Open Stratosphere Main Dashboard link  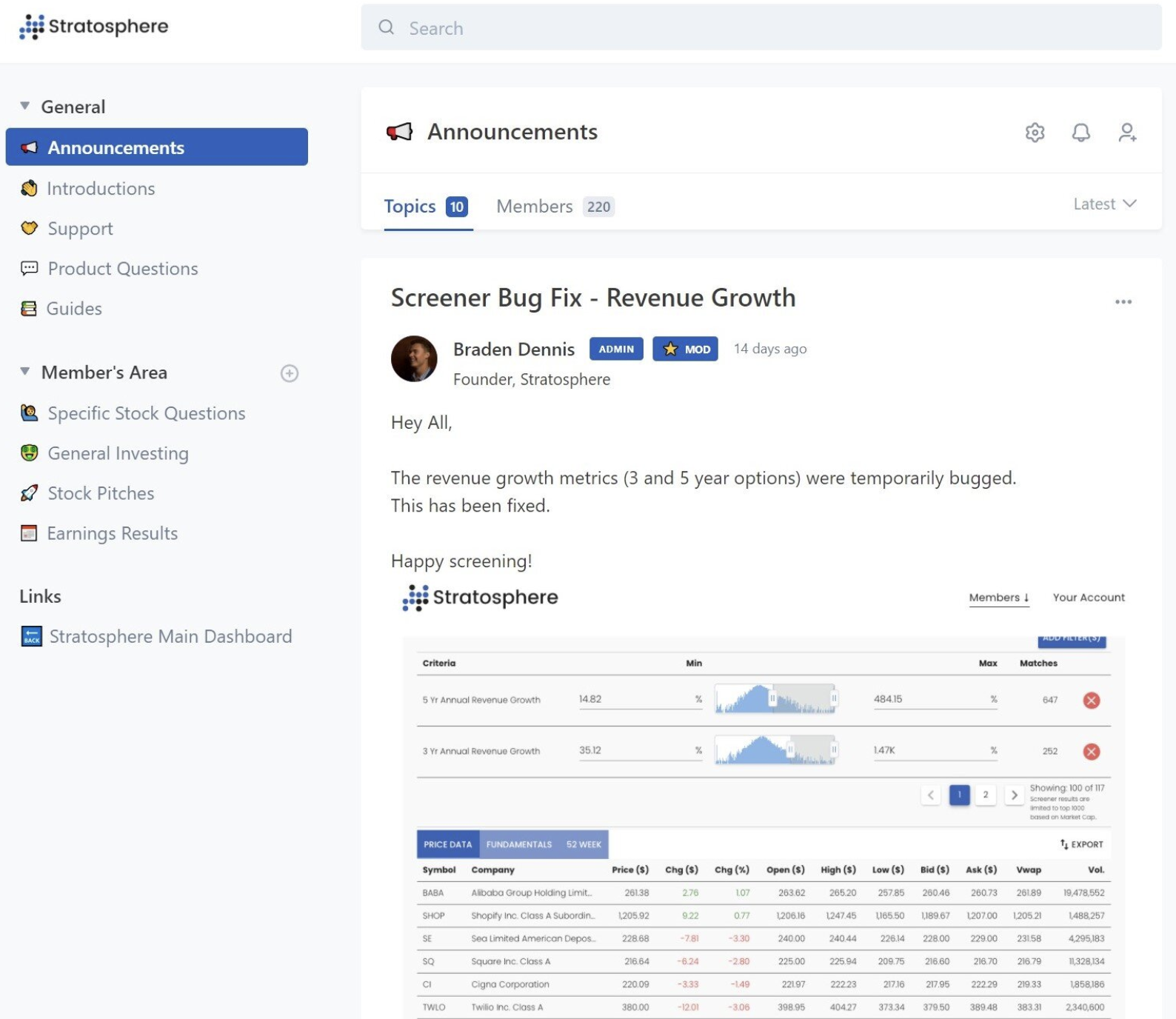(170, 636)
